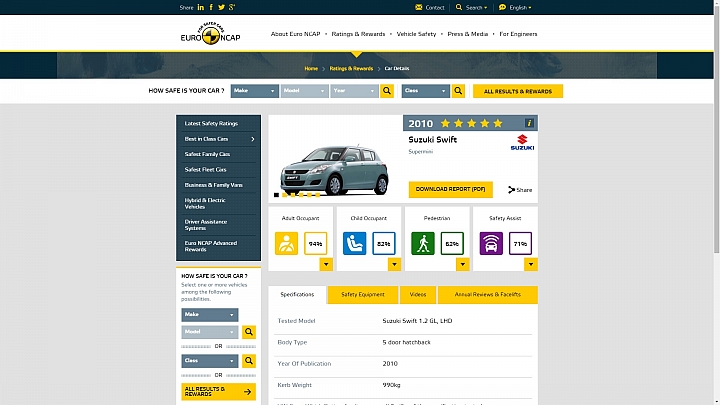Open the top Make dropdown

(254, 91)
